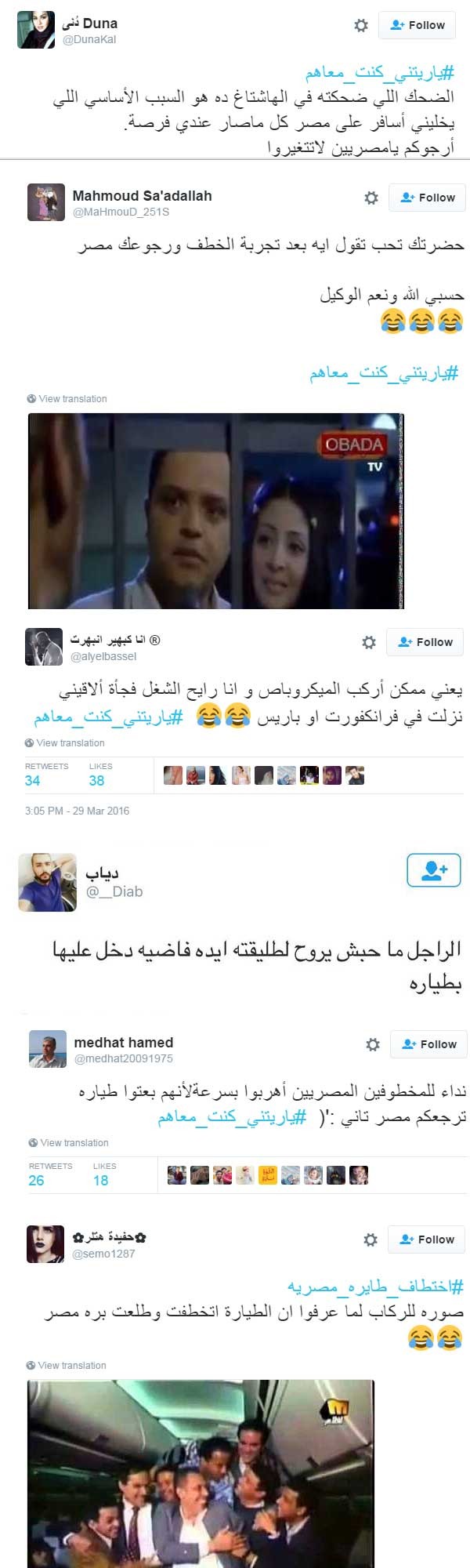View translation of medhat hamed's tweet
The height and width of the screenshot is (1568, 470).
(x=69, y=1142)
